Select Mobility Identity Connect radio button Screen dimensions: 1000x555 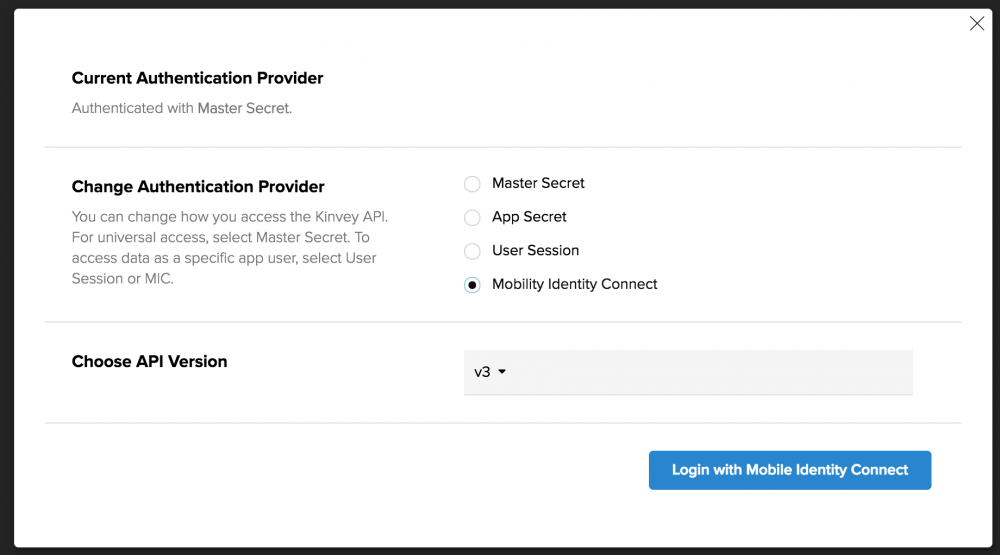[x=472, y=285]
